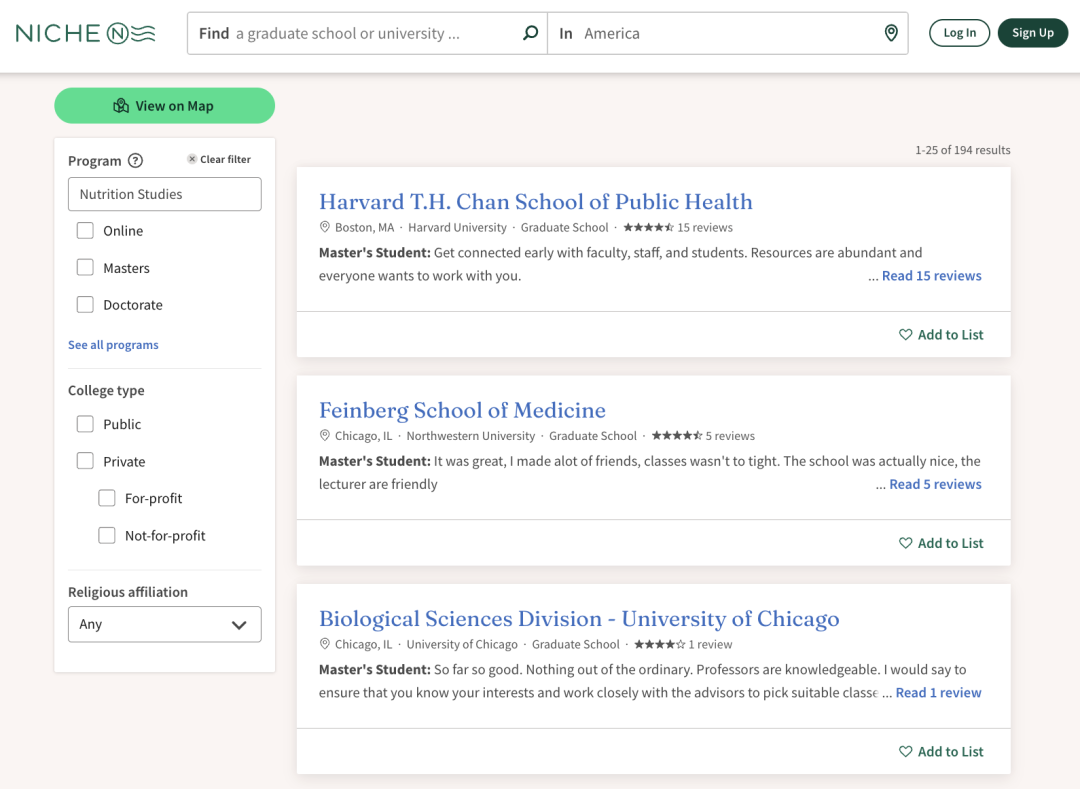Image resolution: width=1080 pixels, height=789 pixels.
Task: Follow the Read 15 reviews link
Action: [931, 276]
